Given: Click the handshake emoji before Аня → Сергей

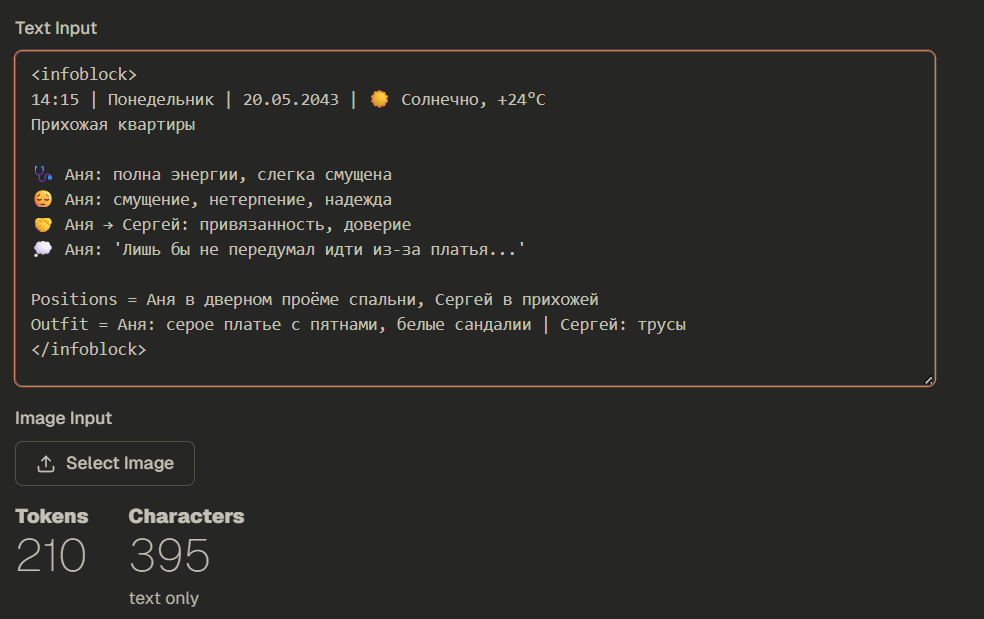Looking at the screenshot, I should [x=41, y=225].
